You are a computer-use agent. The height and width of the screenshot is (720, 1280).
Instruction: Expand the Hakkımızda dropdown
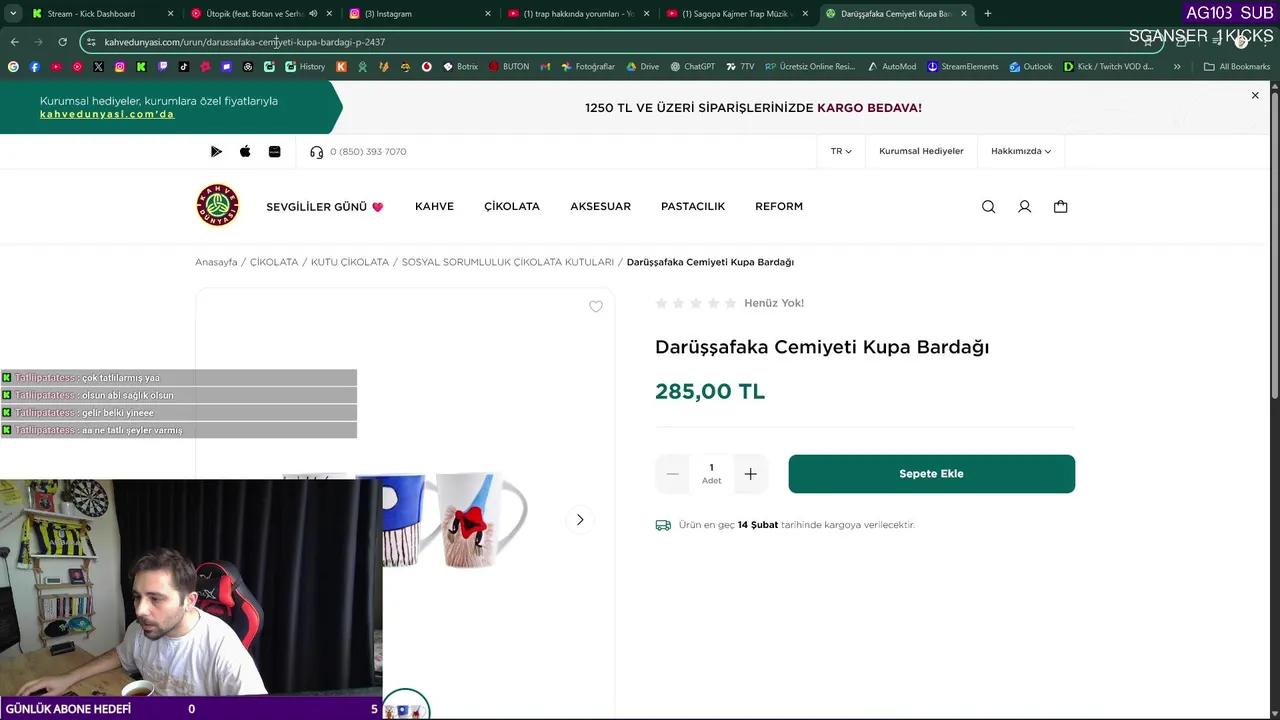(1021, 152)
